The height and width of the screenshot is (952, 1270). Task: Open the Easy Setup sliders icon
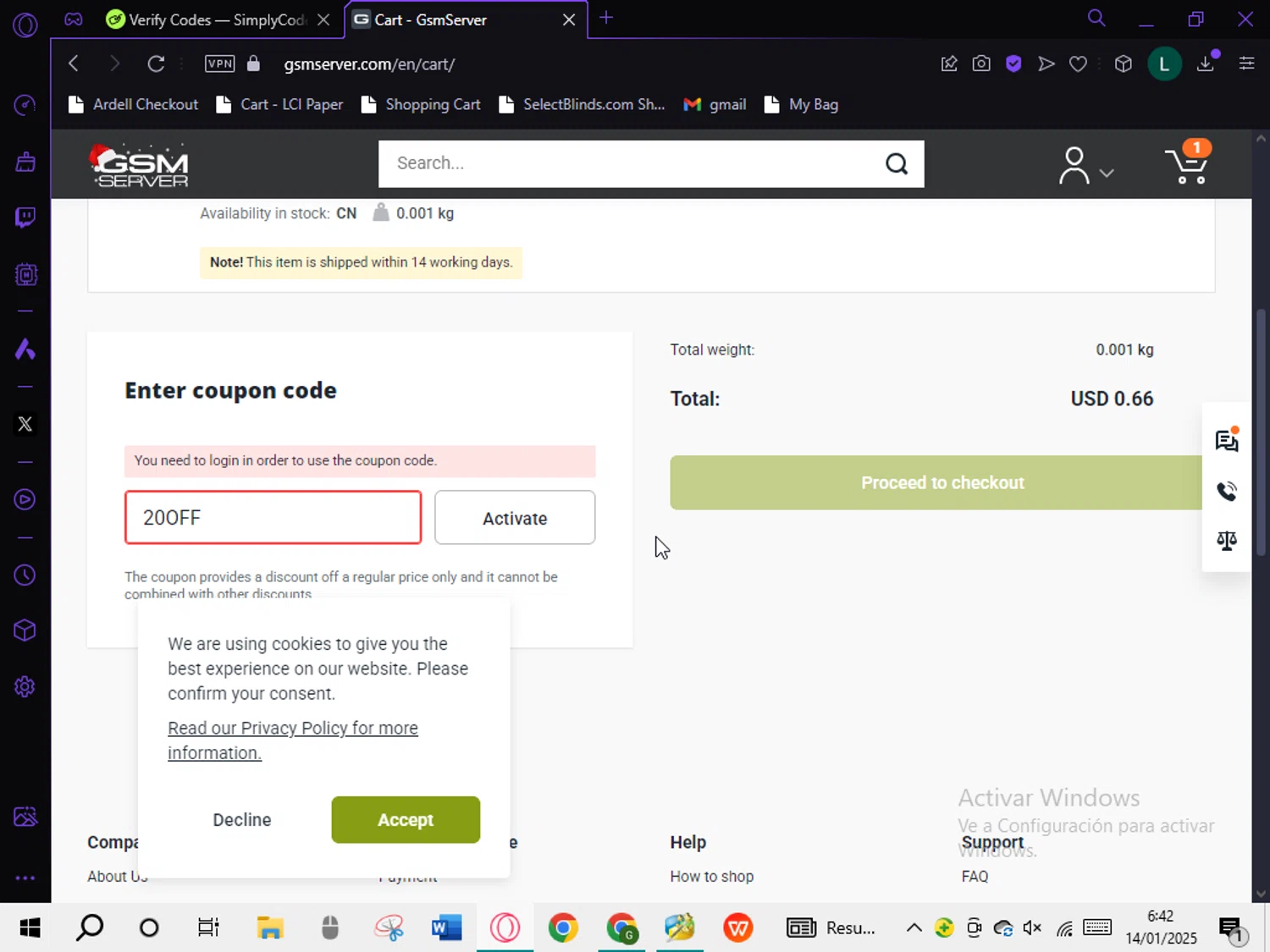coord(1246,63)
